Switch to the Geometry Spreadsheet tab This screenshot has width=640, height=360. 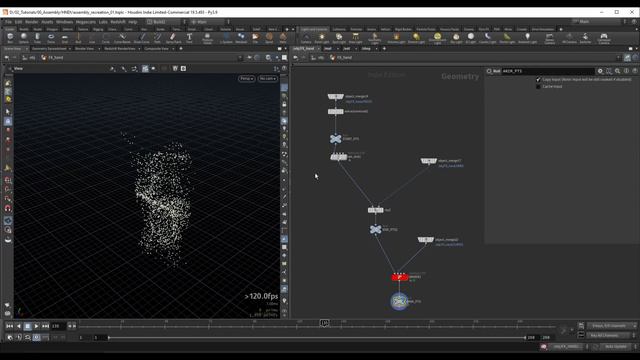[49, 49]
